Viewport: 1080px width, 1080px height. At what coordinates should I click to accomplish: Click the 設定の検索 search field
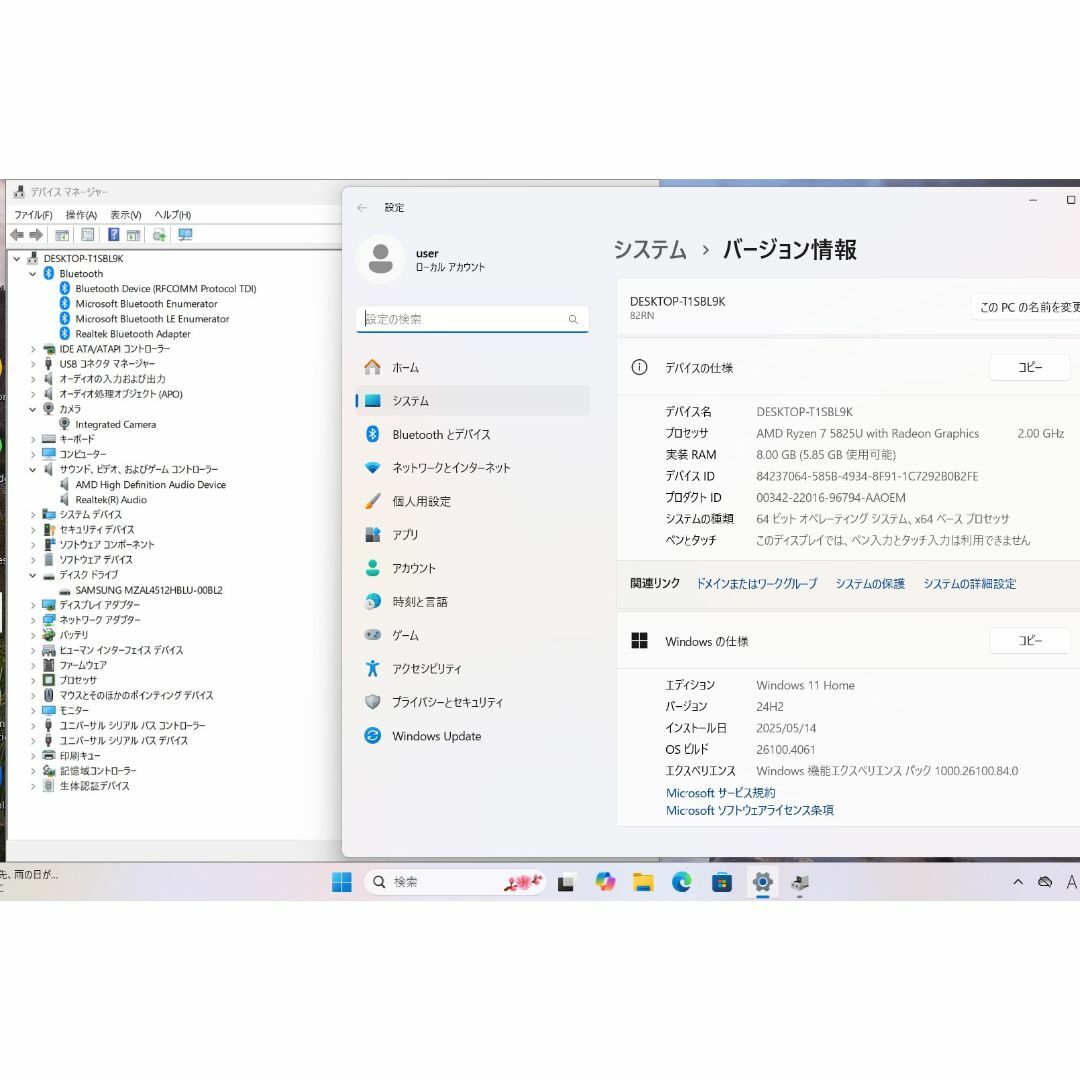pyautogui.click(x=472, y=320)
